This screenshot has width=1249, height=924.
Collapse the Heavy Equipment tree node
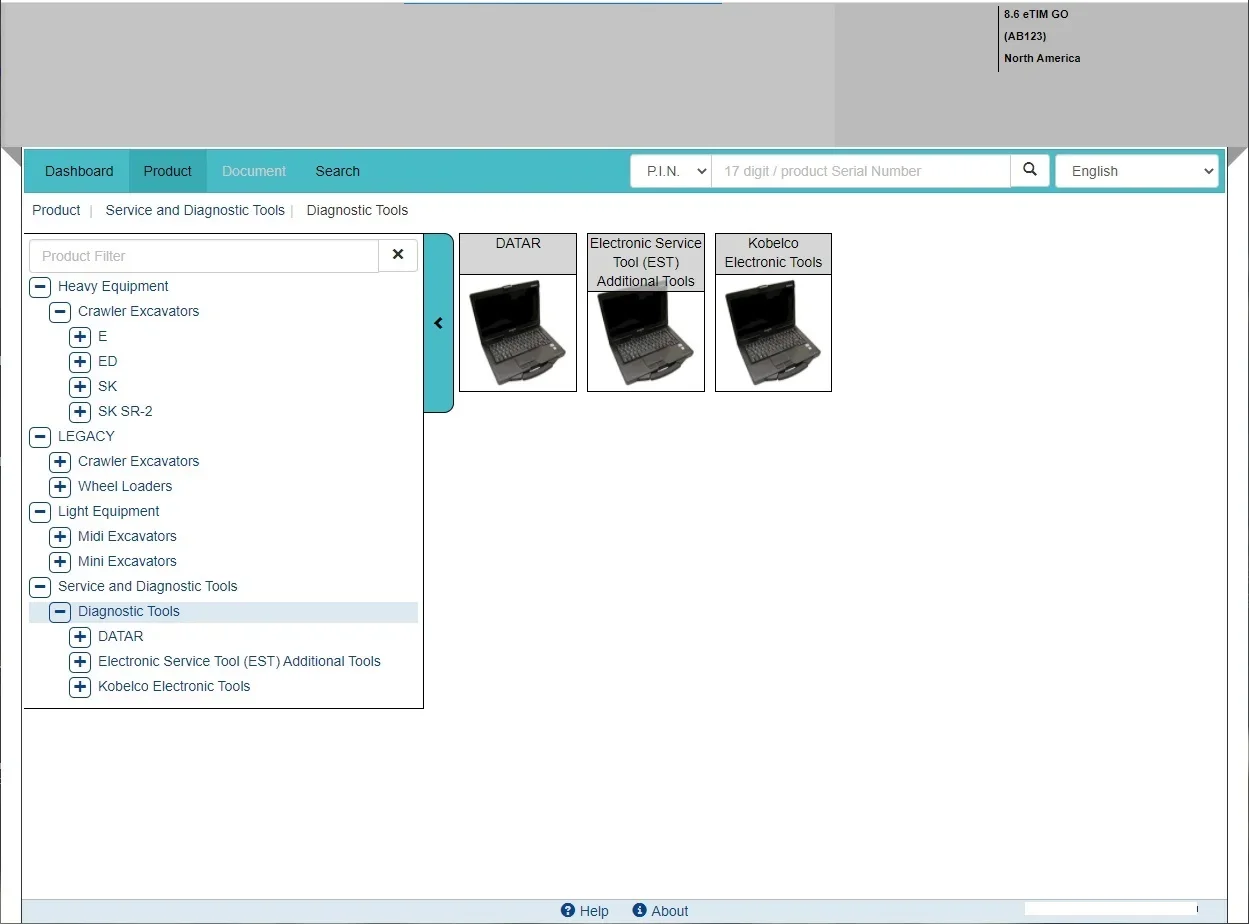(40, 286)
